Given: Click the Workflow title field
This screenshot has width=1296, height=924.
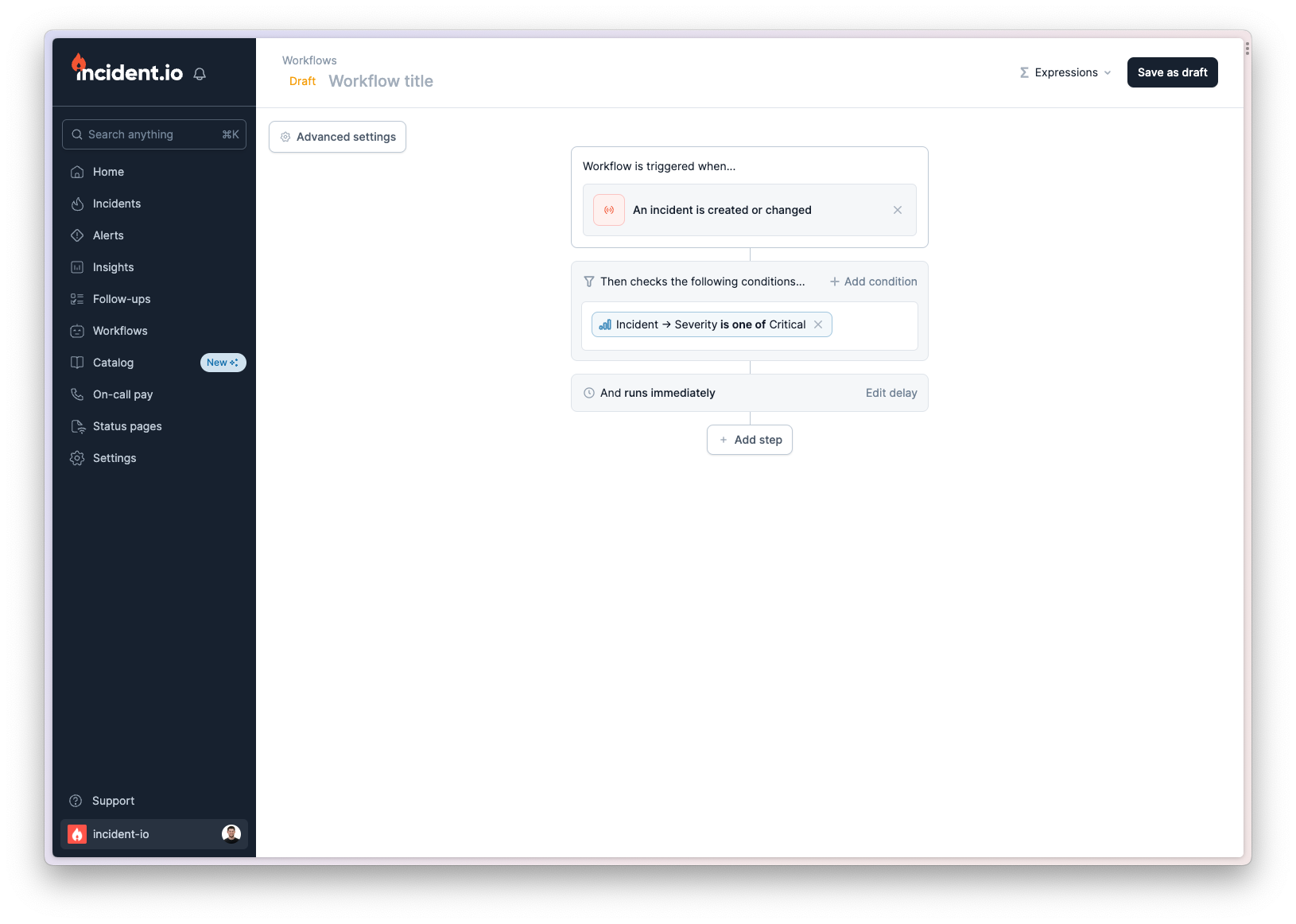Looking at the screenshot, I should coord(381,81).
